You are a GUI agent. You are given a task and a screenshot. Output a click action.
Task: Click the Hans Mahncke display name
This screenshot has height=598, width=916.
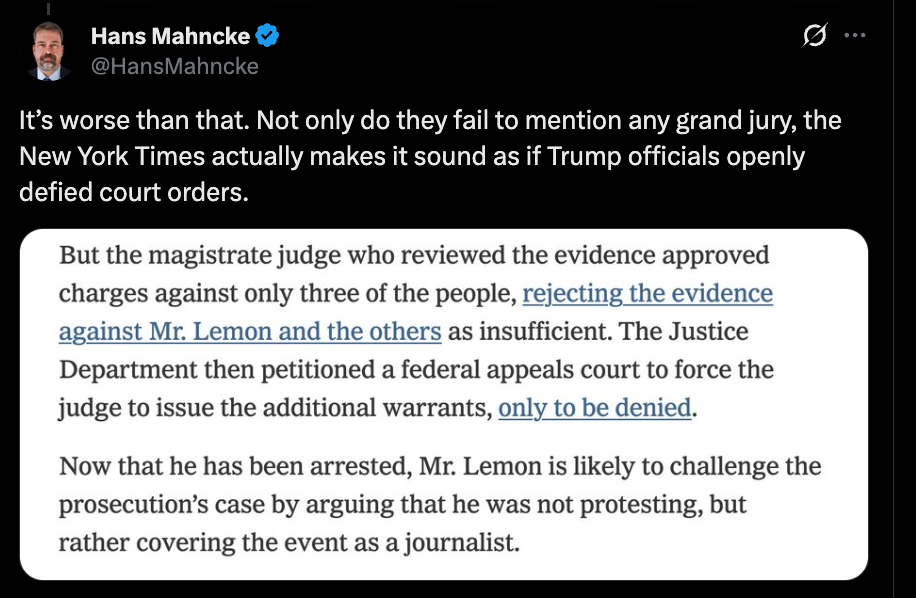pos(170,37)
